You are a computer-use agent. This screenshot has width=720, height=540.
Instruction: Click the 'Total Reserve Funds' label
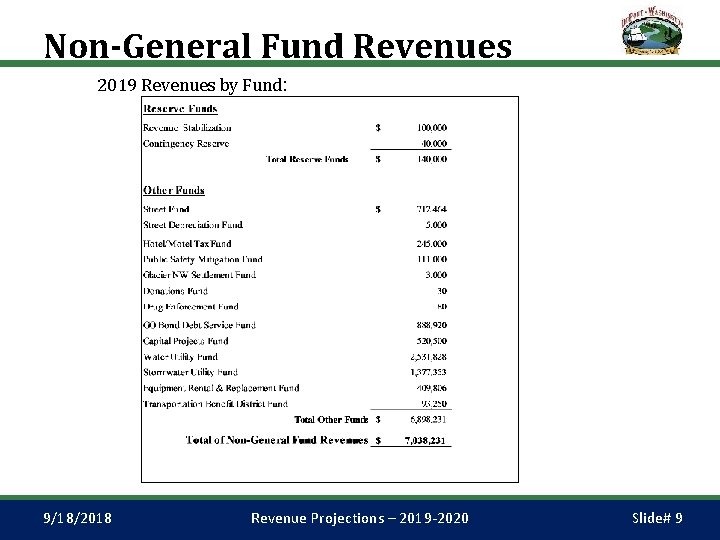click(307, 159)
